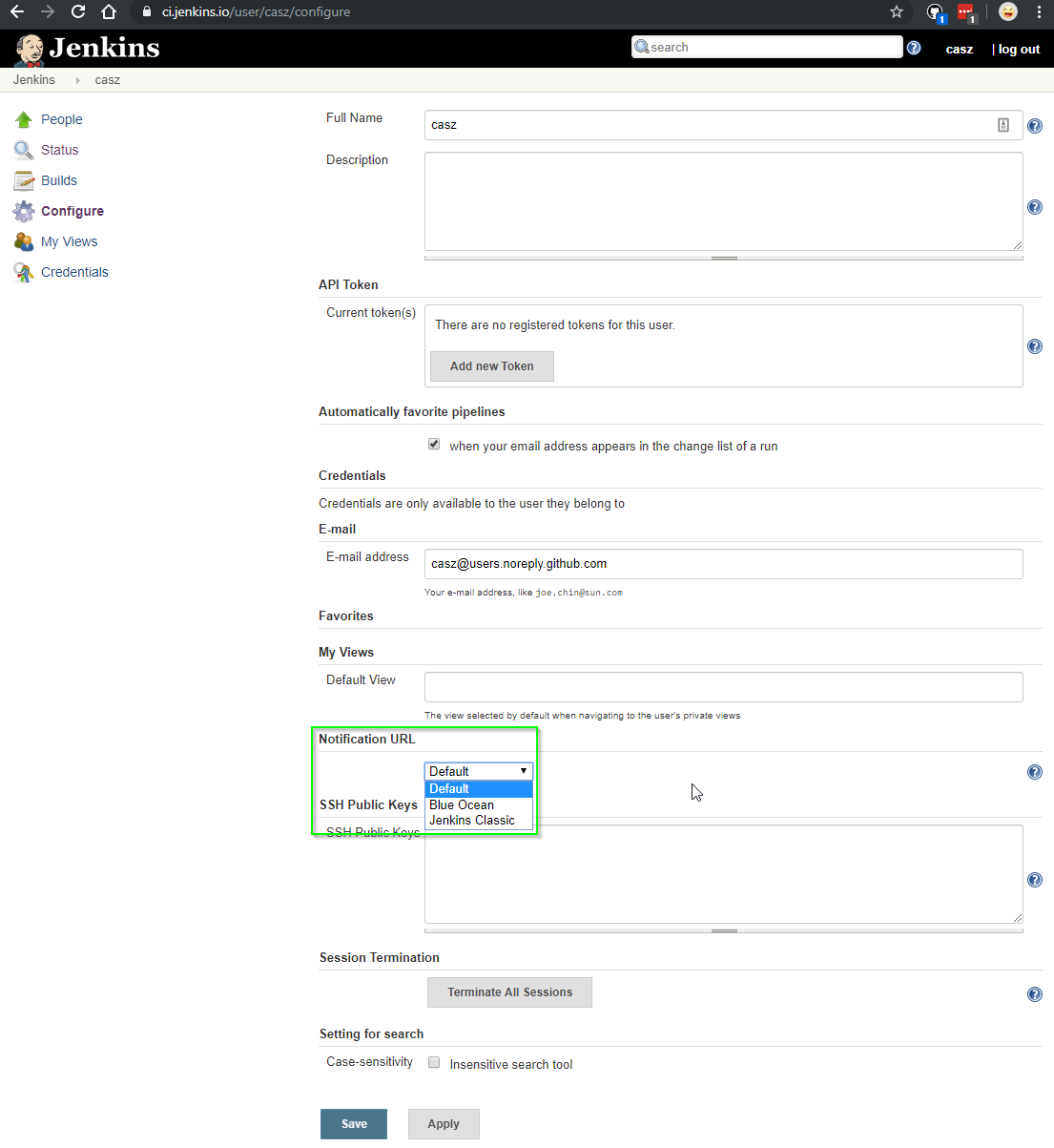Select the Status magnifier icon in sidebar
This screenshot has width=1054, height=1148.
tap(24, 150)
